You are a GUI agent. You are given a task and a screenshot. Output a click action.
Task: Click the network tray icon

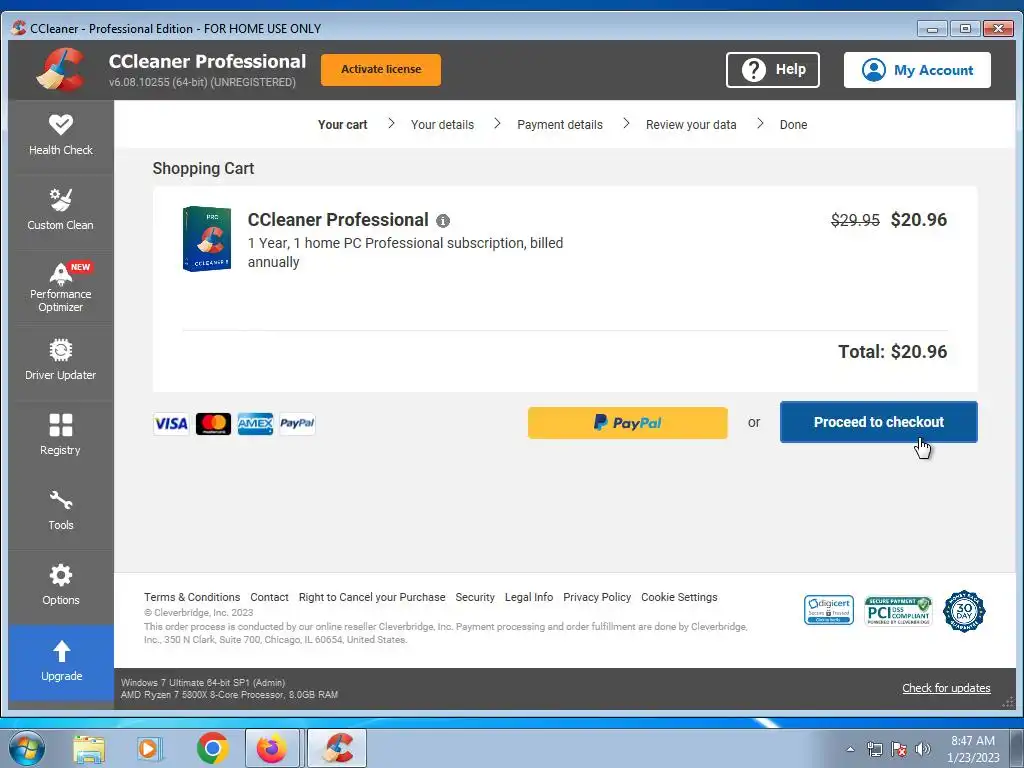(874, 749)
